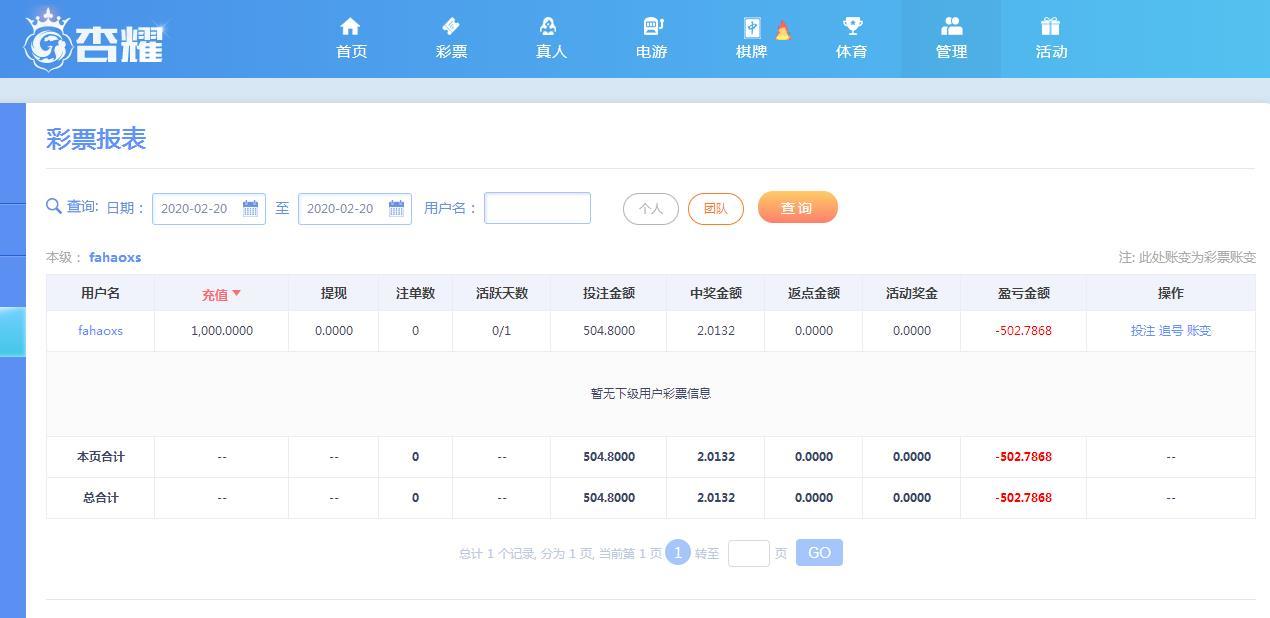Open the 棋牌 mahjong tile icon
This screenshot has width=1270, height=618.
pos(752,27)
